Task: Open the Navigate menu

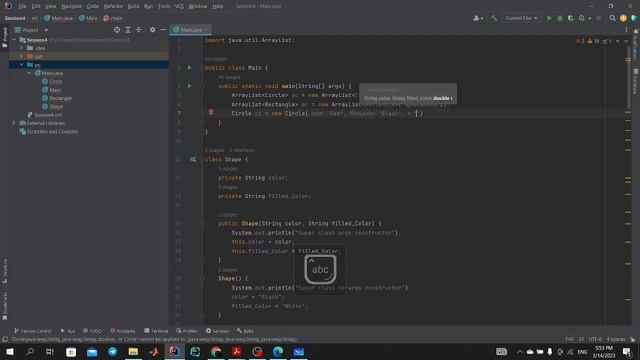Action: (x=71, y=6)
